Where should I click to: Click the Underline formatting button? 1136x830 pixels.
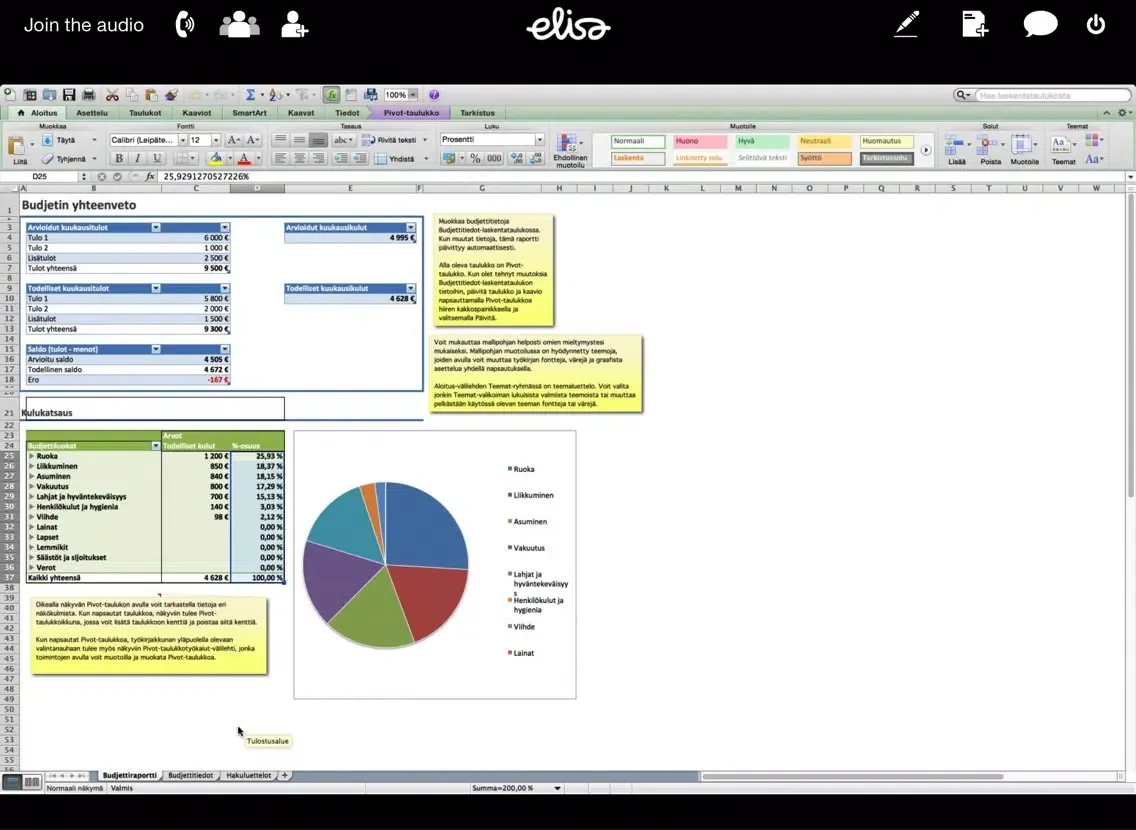[x=156, y=159]
